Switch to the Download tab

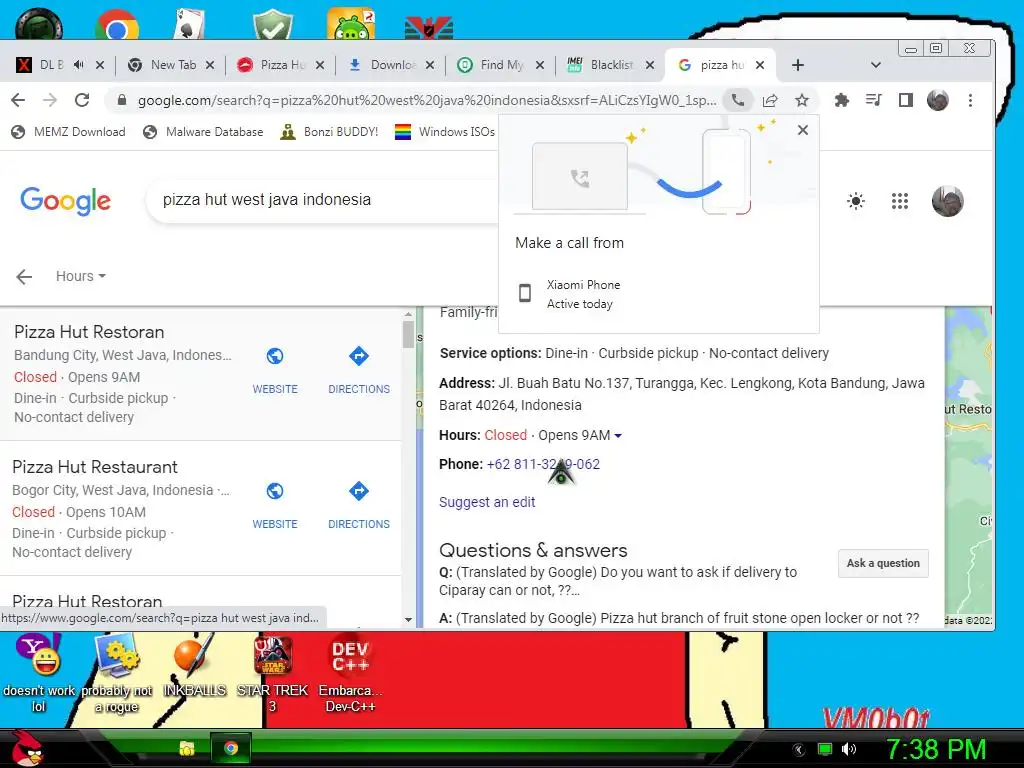point(392,65)
